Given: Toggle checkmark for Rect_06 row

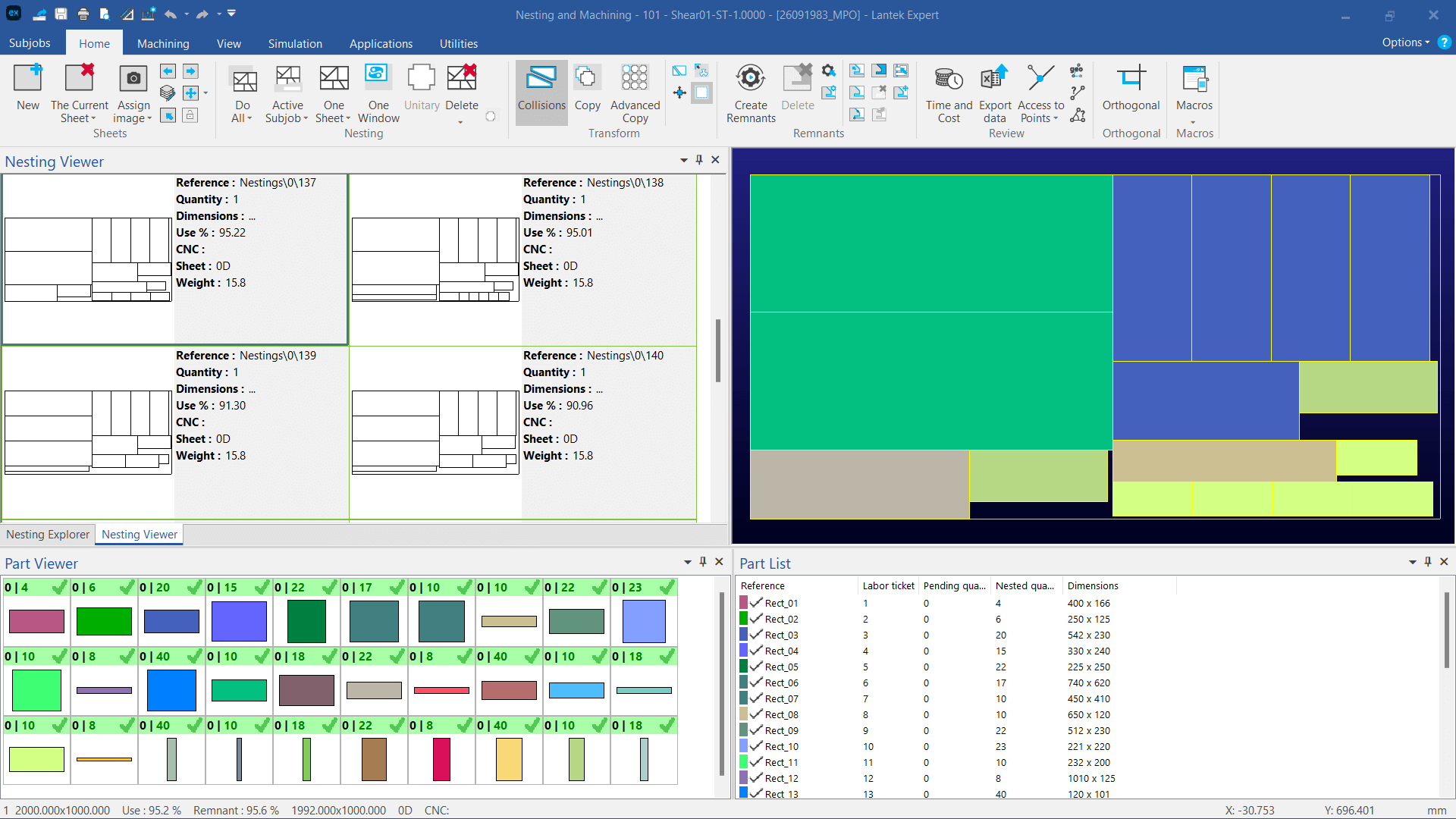Looking at the screenshot, I should point(756,682).
